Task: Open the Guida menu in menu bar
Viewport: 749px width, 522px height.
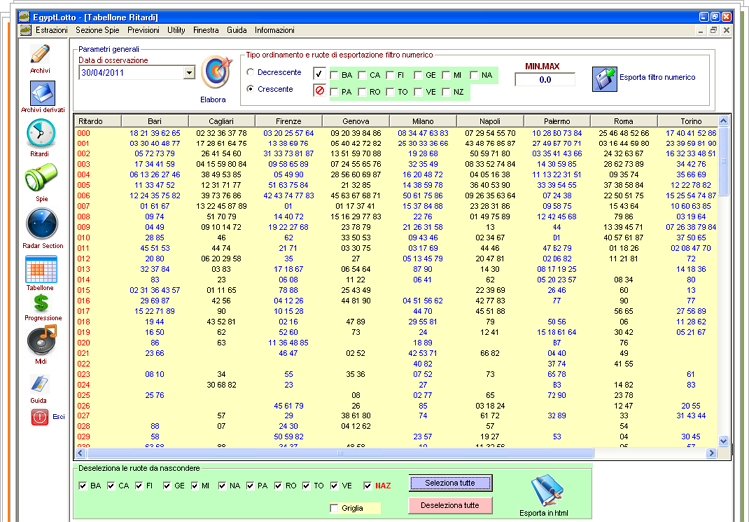Action: pos(237,30)
